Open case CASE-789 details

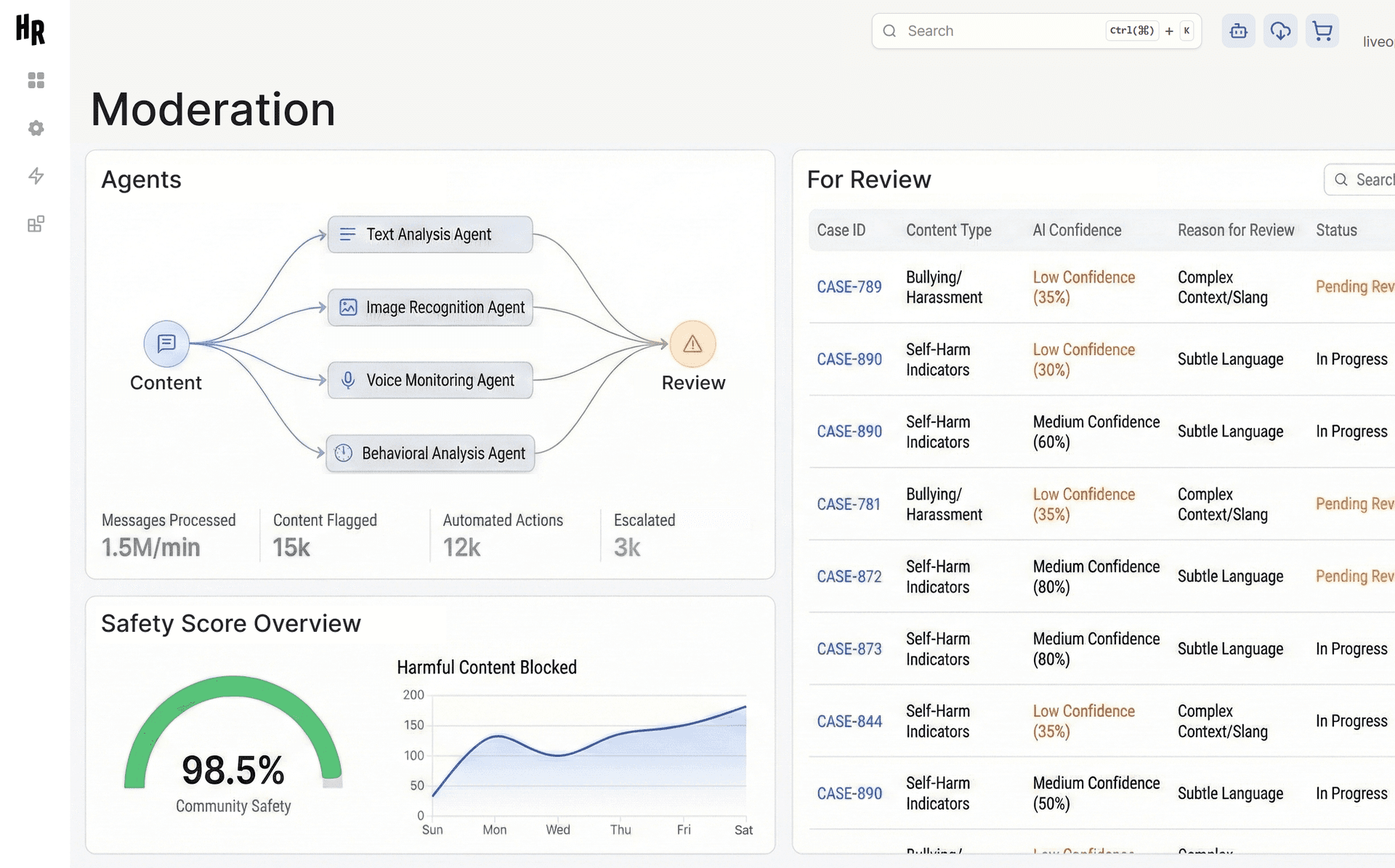[x=849, y=287]
